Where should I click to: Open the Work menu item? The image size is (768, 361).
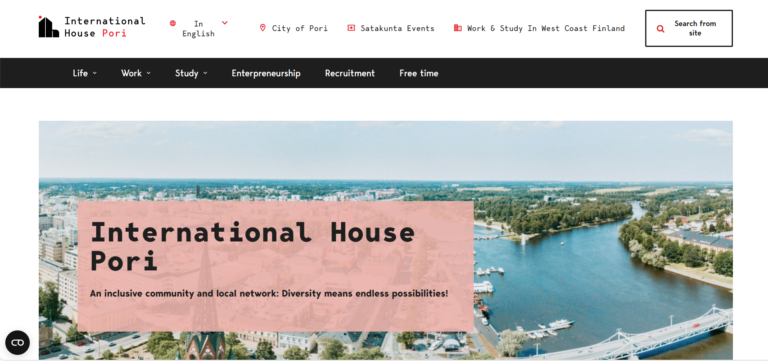pyautogui.click(x=131, y=73)
